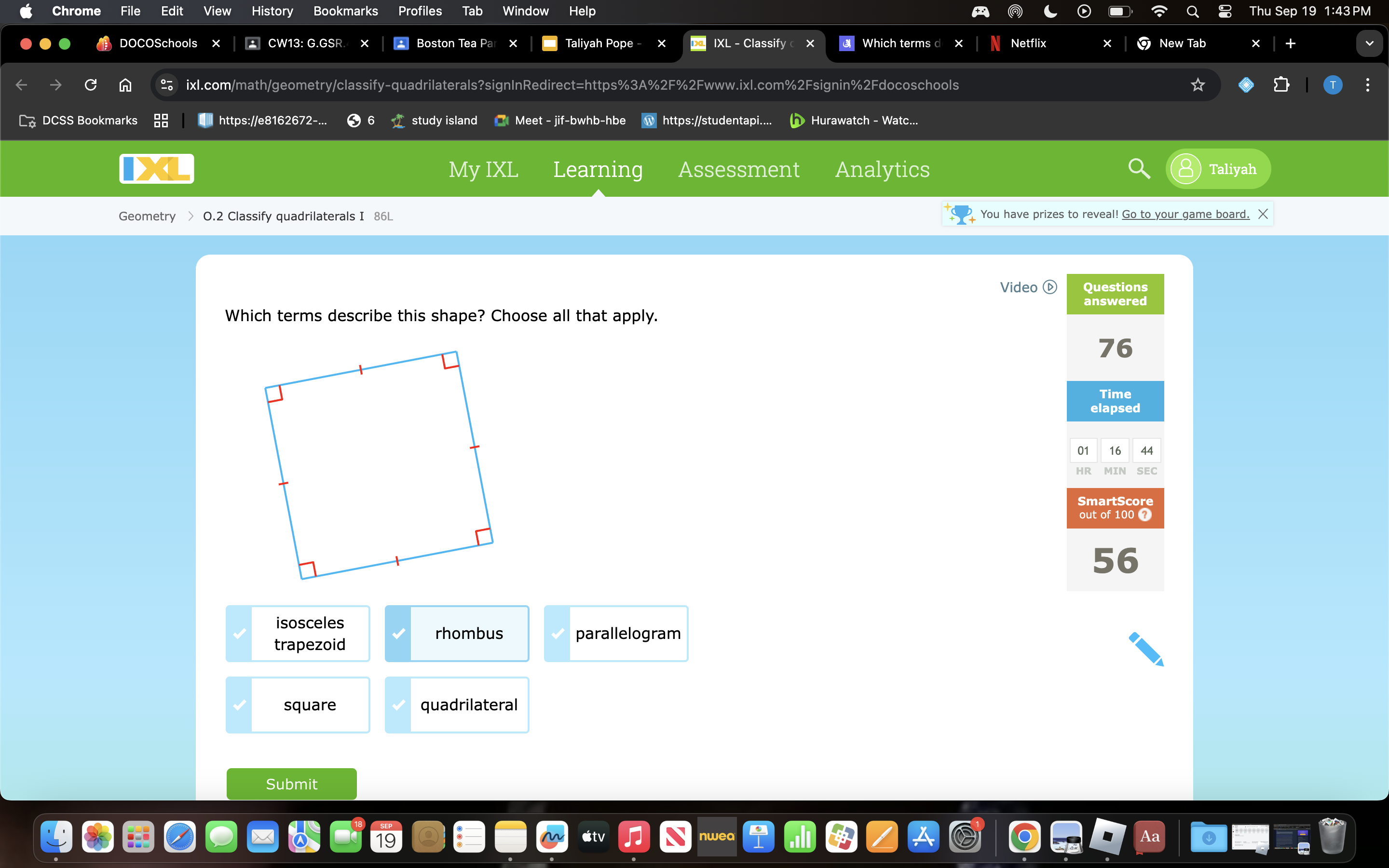Click the back arrow navigation icon
The height and width of the screenshot is (868, 1389).
point(22,84)
